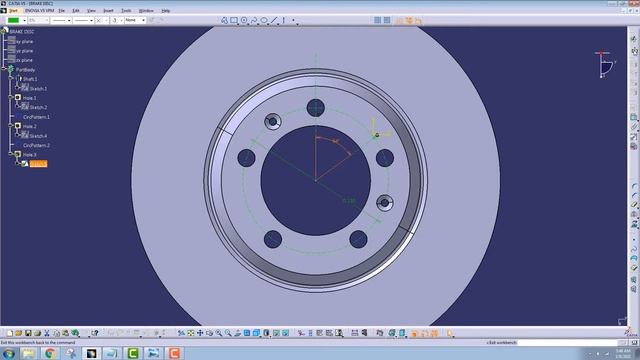Collapse the Hole.1 tree node
This screenshot has width=640, height=360.
point(11,98)
